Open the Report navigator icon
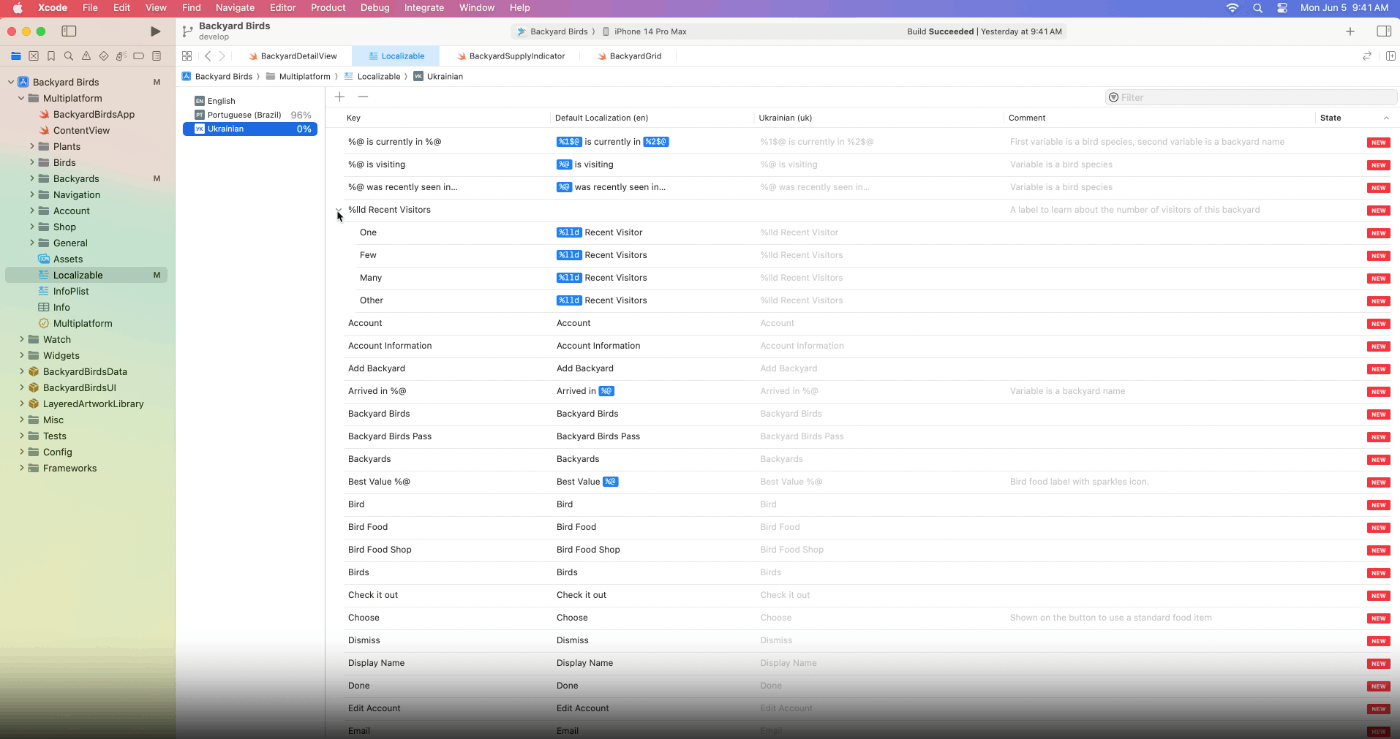Viewport: 1400px width, 739px height. pyautogui.click(x=157, y=56)
